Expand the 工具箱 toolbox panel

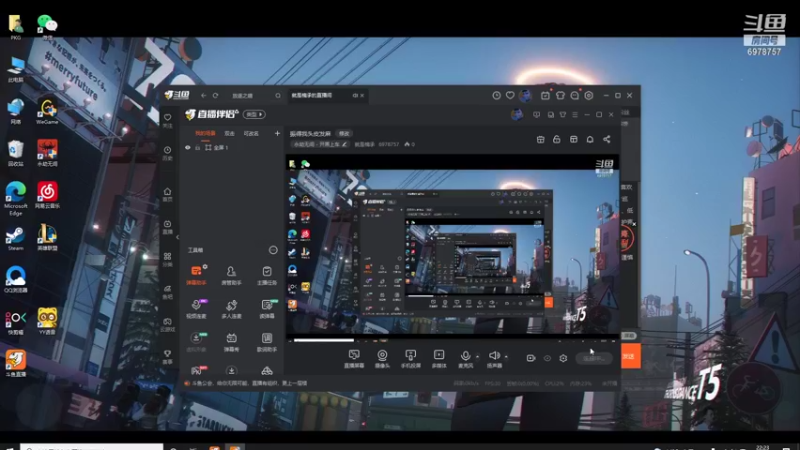tap(272, 250)
